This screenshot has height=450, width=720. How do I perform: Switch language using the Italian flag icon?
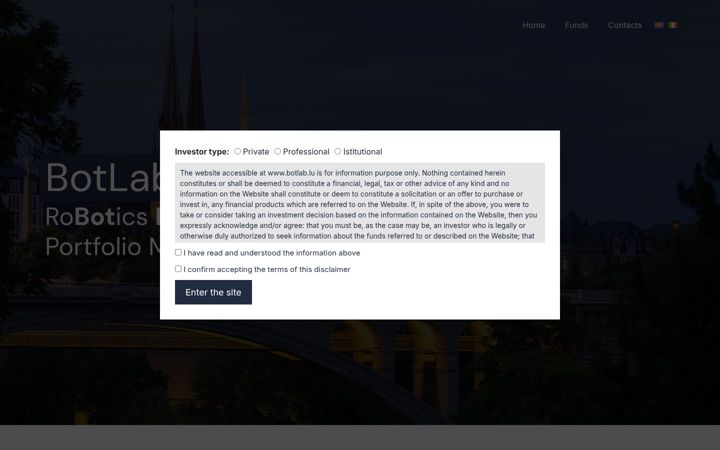[x=673, y=25]
